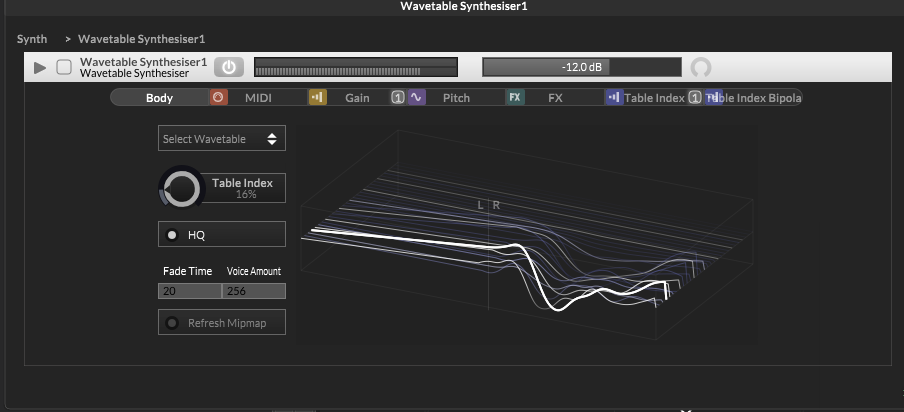Toggle the synth power bypass button

(x=229, y=67)
